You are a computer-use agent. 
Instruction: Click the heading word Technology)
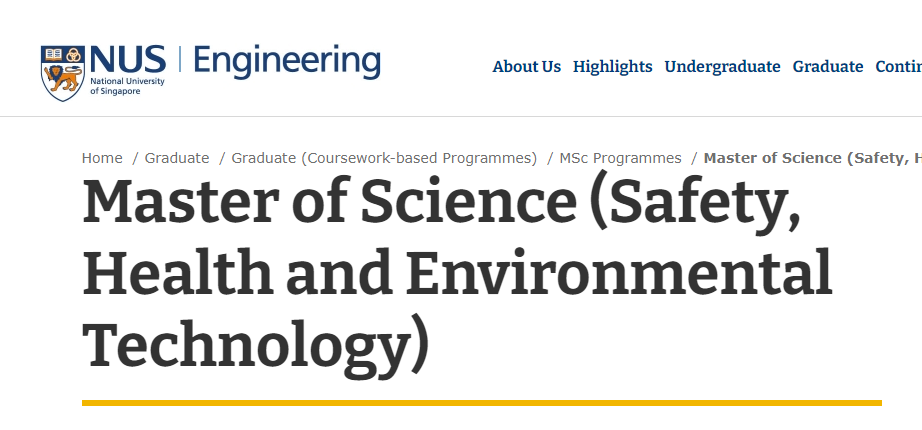click(x=256, y=347)
